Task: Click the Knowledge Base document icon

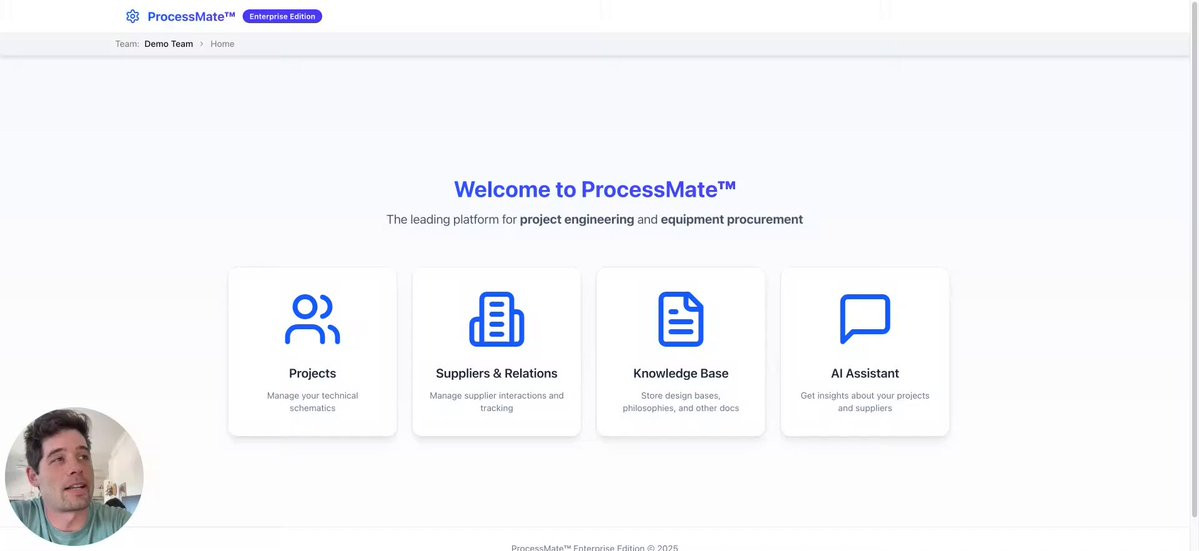Action: (681, 319)
